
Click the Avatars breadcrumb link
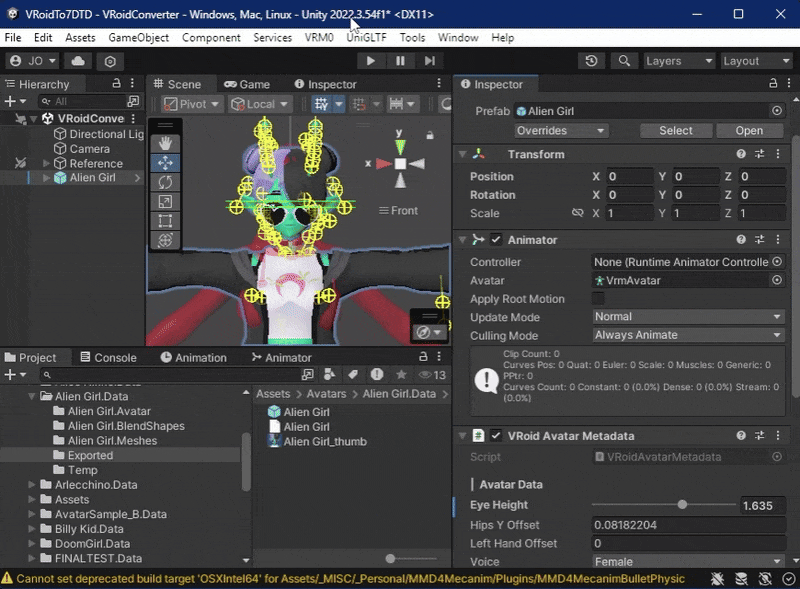tap(326, 394)
